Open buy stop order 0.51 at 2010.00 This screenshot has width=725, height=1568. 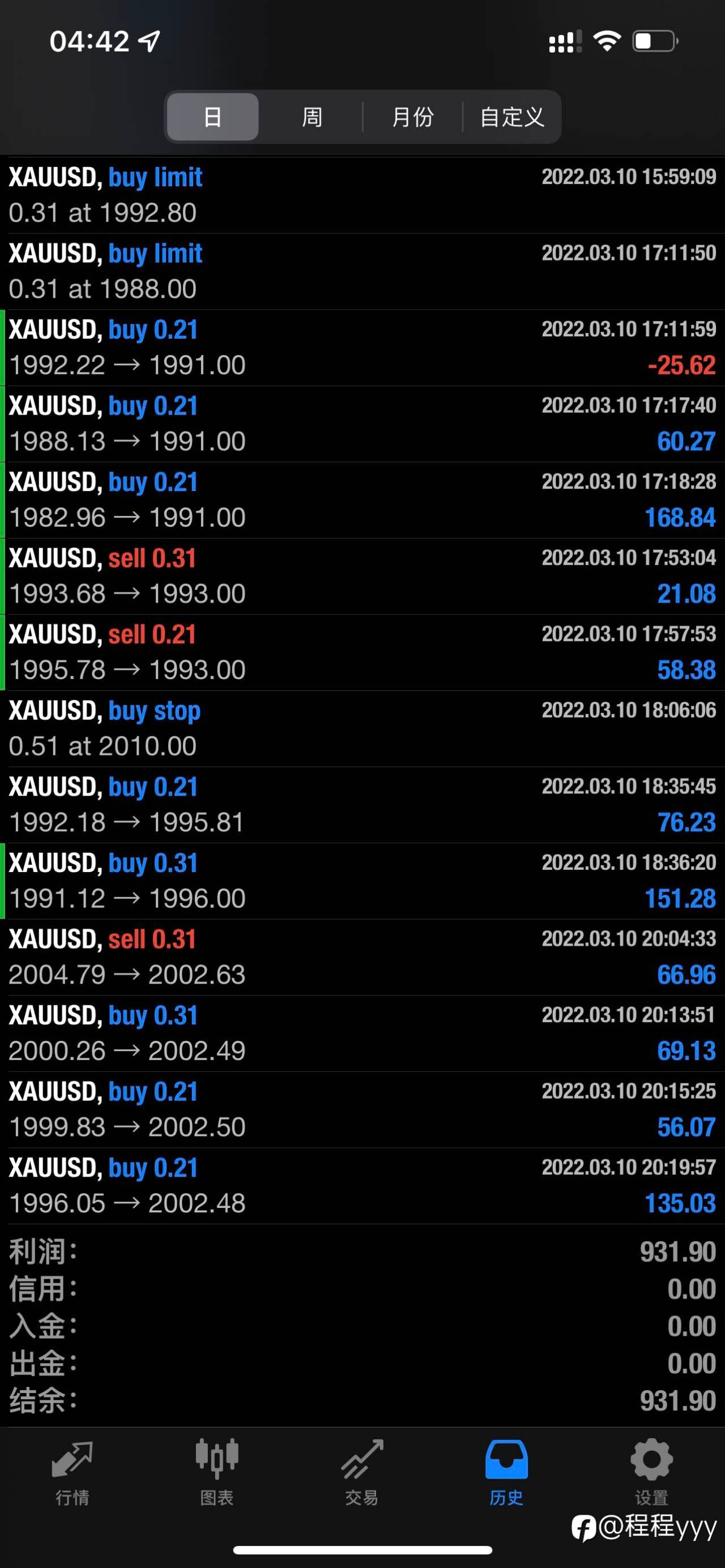tap(362, 728)
